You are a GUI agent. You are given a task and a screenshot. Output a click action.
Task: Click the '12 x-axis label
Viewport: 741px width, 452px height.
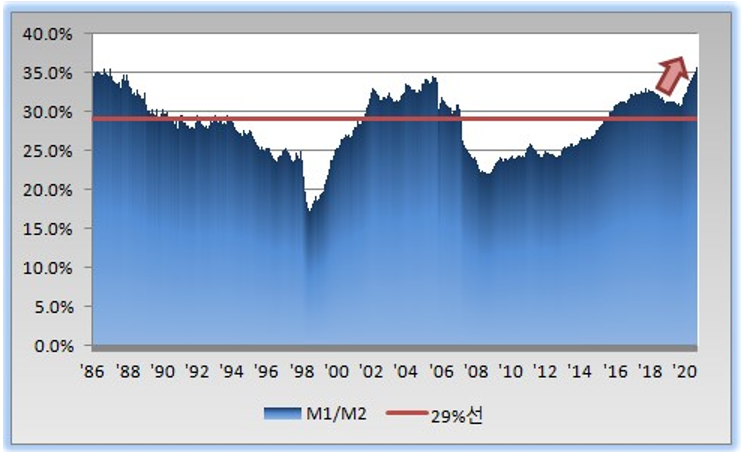545,372
